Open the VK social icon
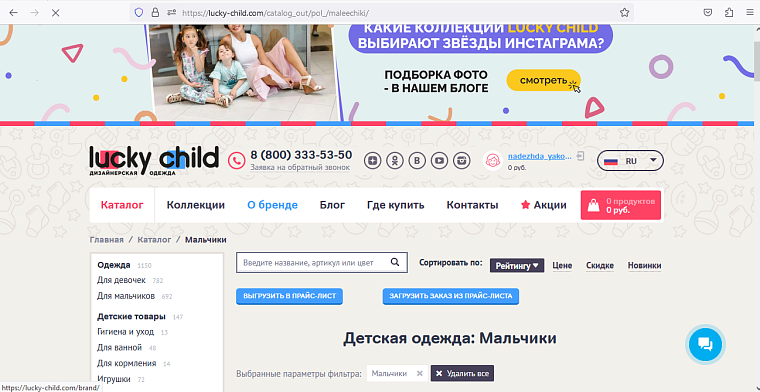760x392 pixels. point(417,160)
